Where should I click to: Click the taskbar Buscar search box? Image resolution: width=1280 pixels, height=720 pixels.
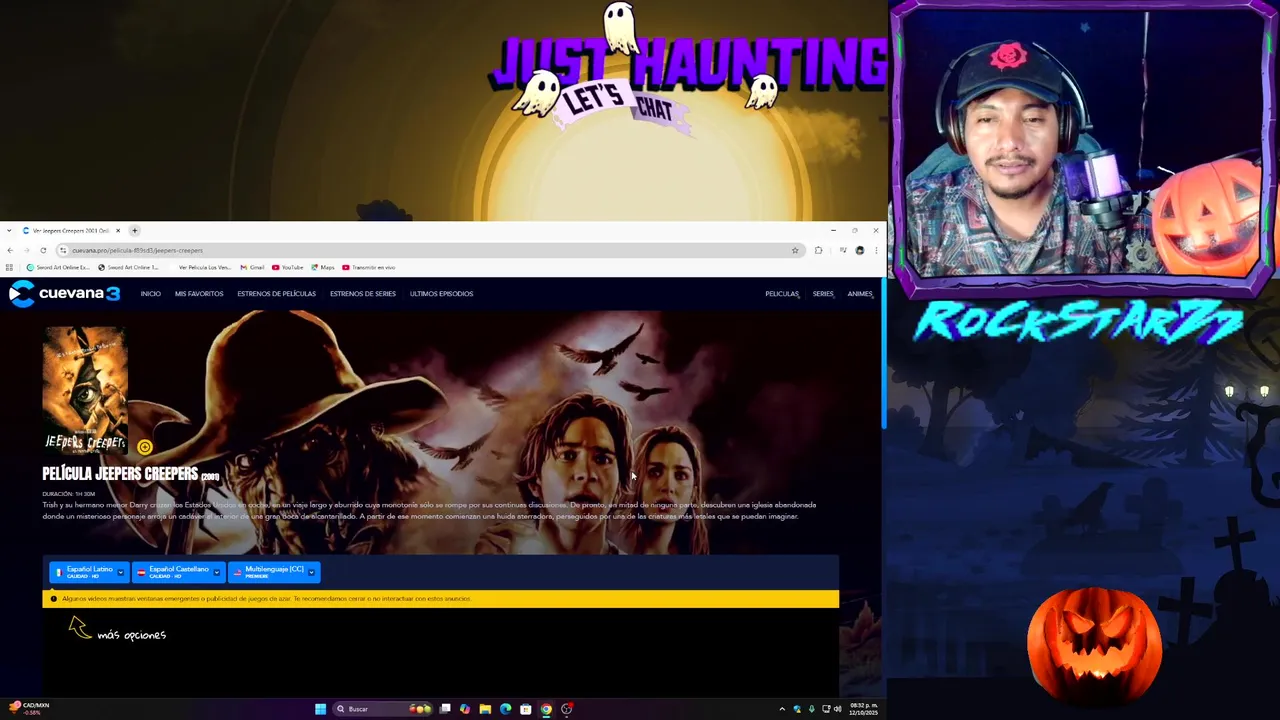tap(382, 709)
